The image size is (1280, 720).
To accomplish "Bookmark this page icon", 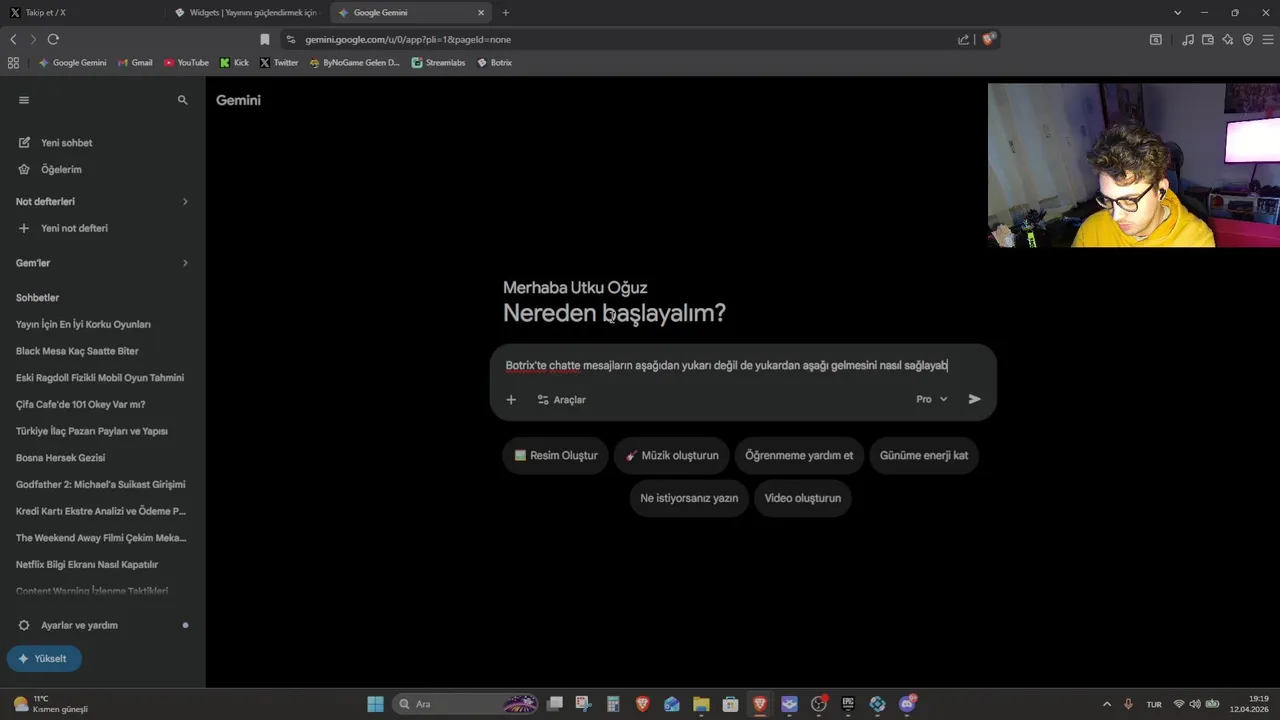I will (x=265, y=39).
